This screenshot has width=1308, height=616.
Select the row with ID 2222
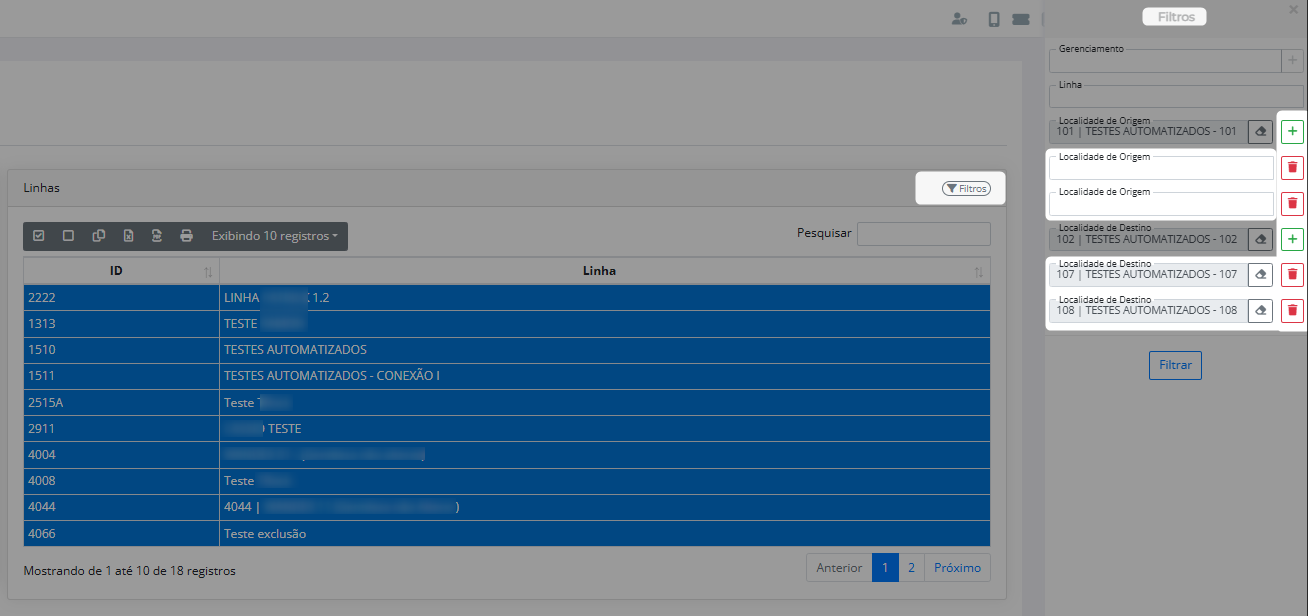point(507,298)
